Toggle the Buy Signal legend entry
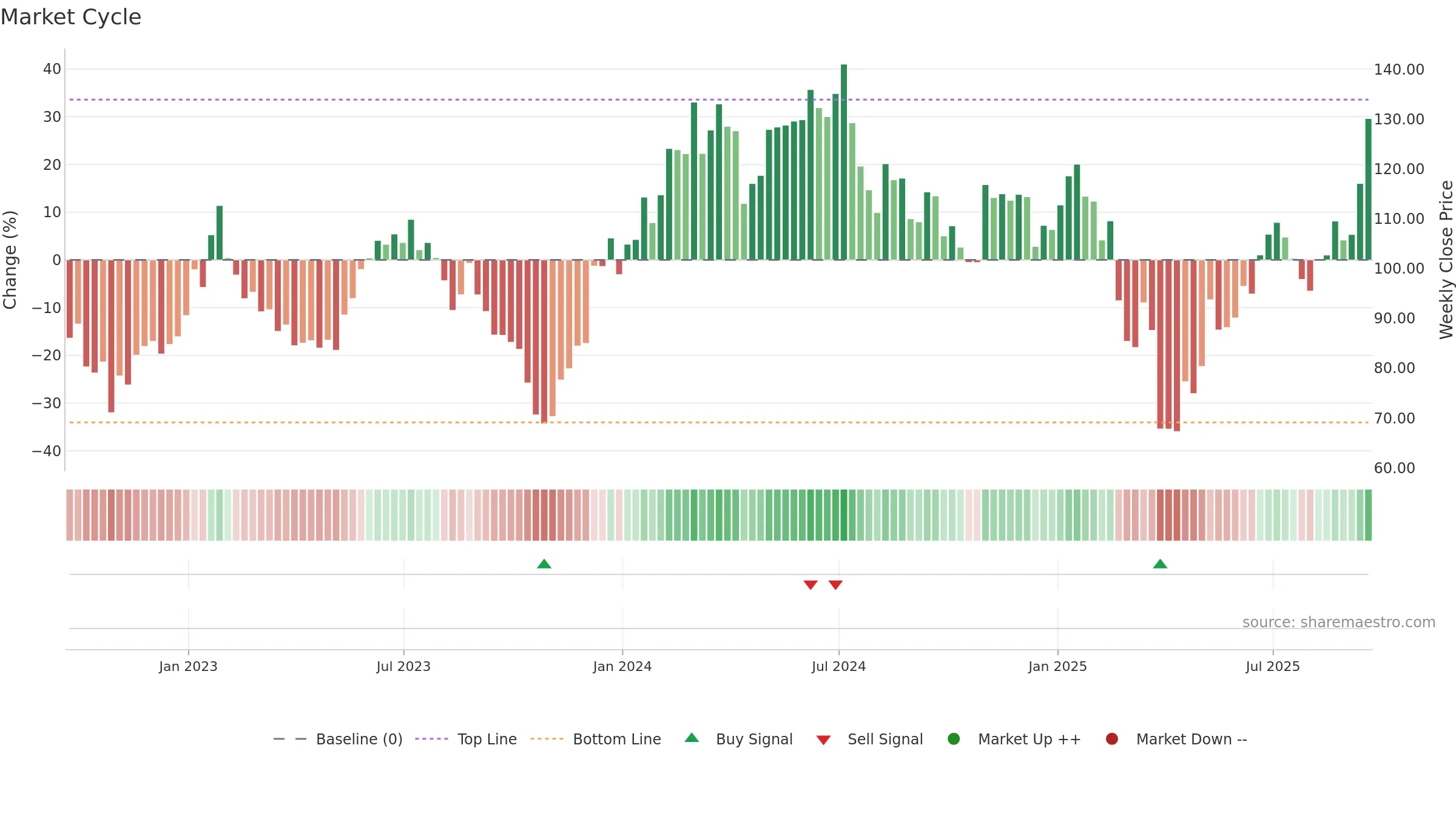The height and width of the screenshot is (819, 1456). [738, 739]
